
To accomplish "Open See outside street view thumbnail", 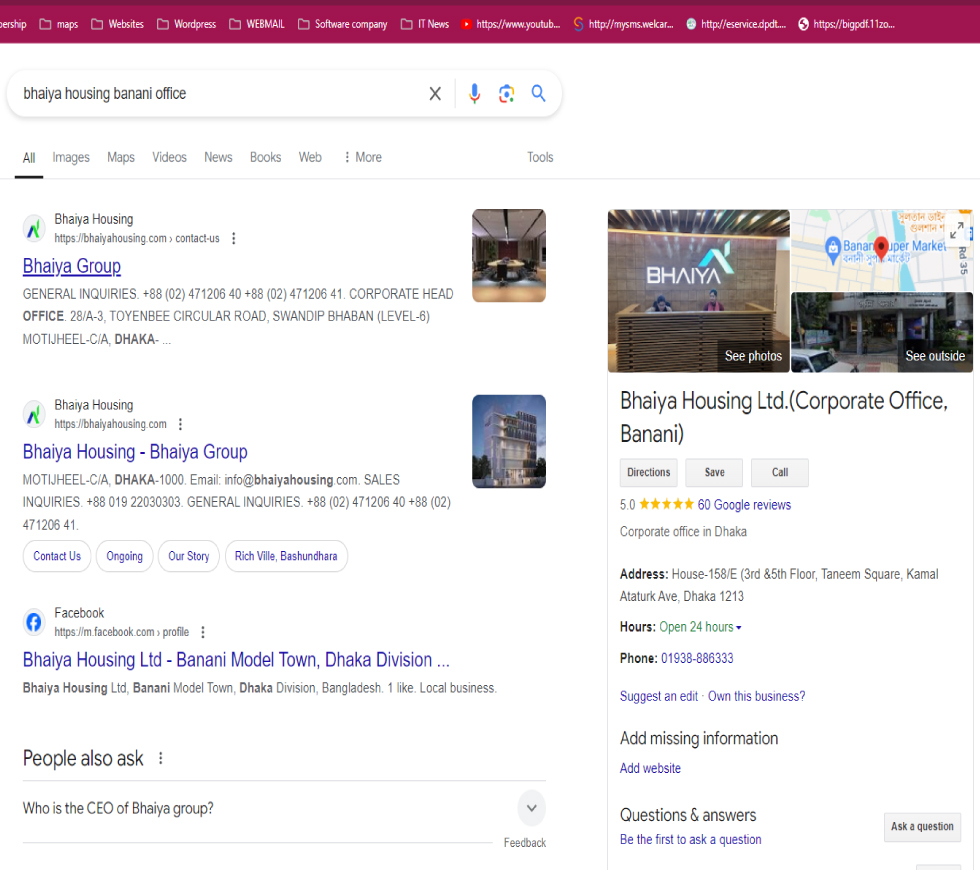I will [882, 332].
